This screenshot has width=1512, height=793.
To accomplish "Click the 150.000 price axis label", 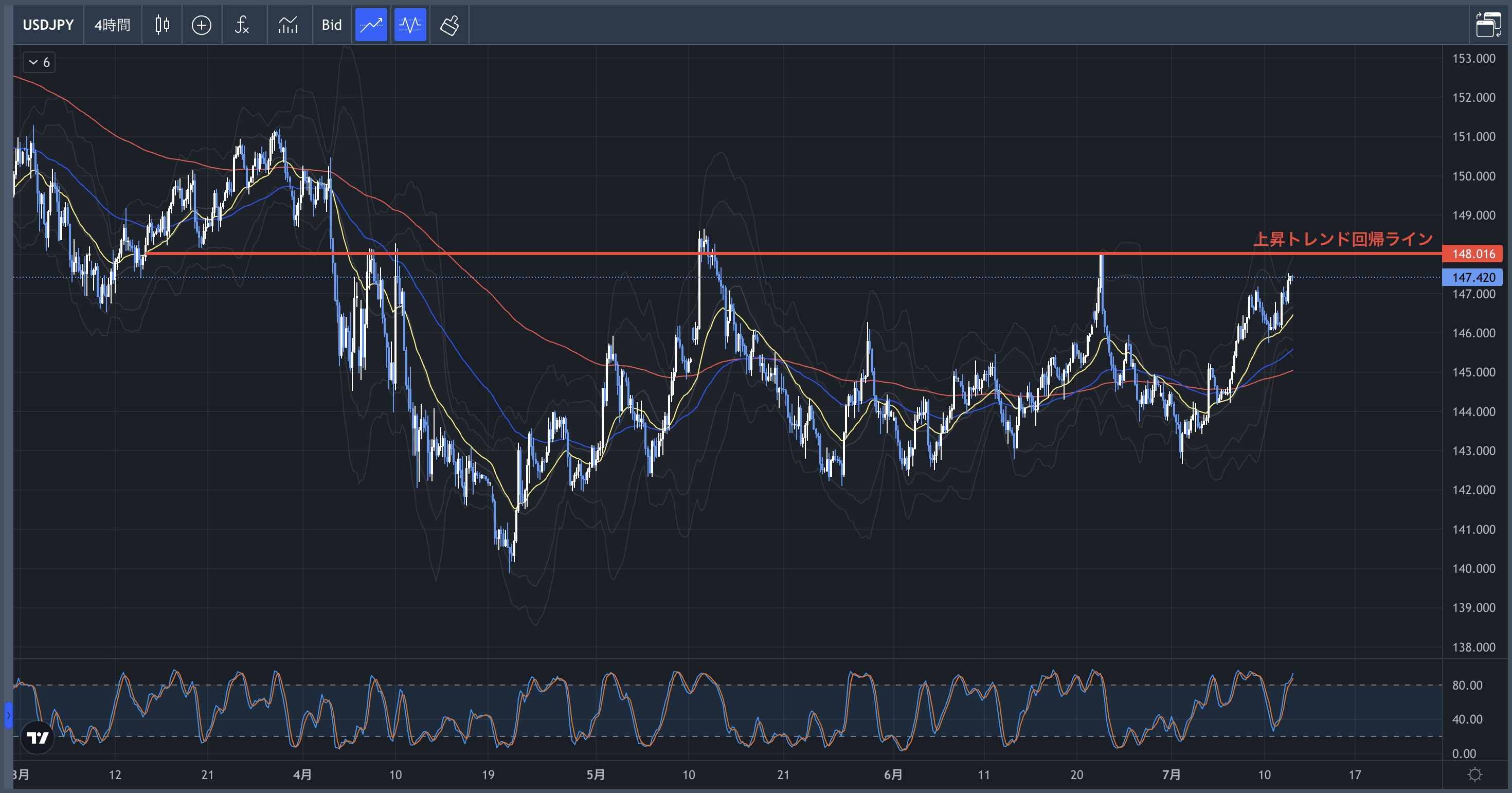I will coord(1473,176).
